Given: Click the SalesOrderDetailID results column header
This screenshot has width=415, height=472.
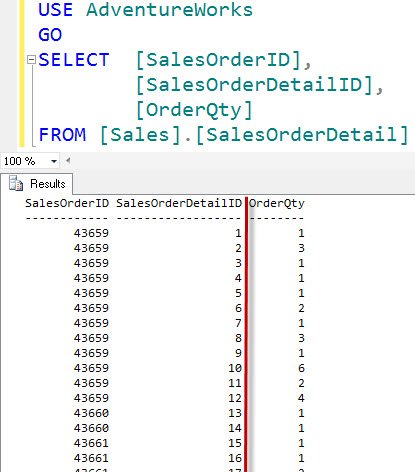Looking at the screenshot, I should (x=179, y=203).
